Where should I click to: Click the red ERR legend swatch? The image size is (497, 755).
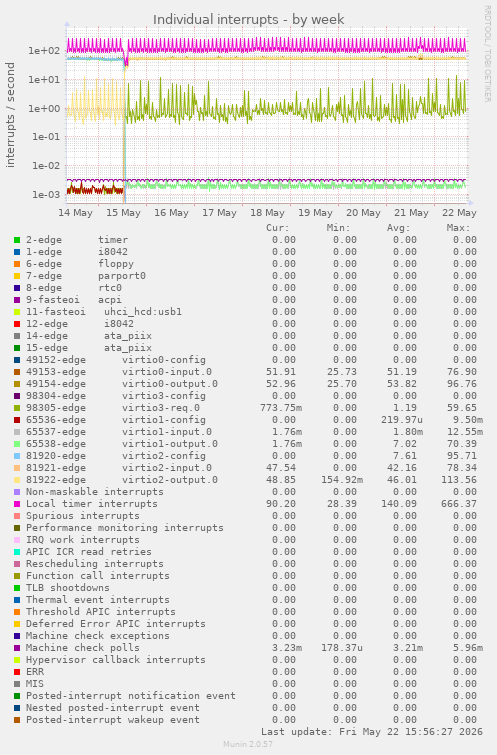click(17, 672)
